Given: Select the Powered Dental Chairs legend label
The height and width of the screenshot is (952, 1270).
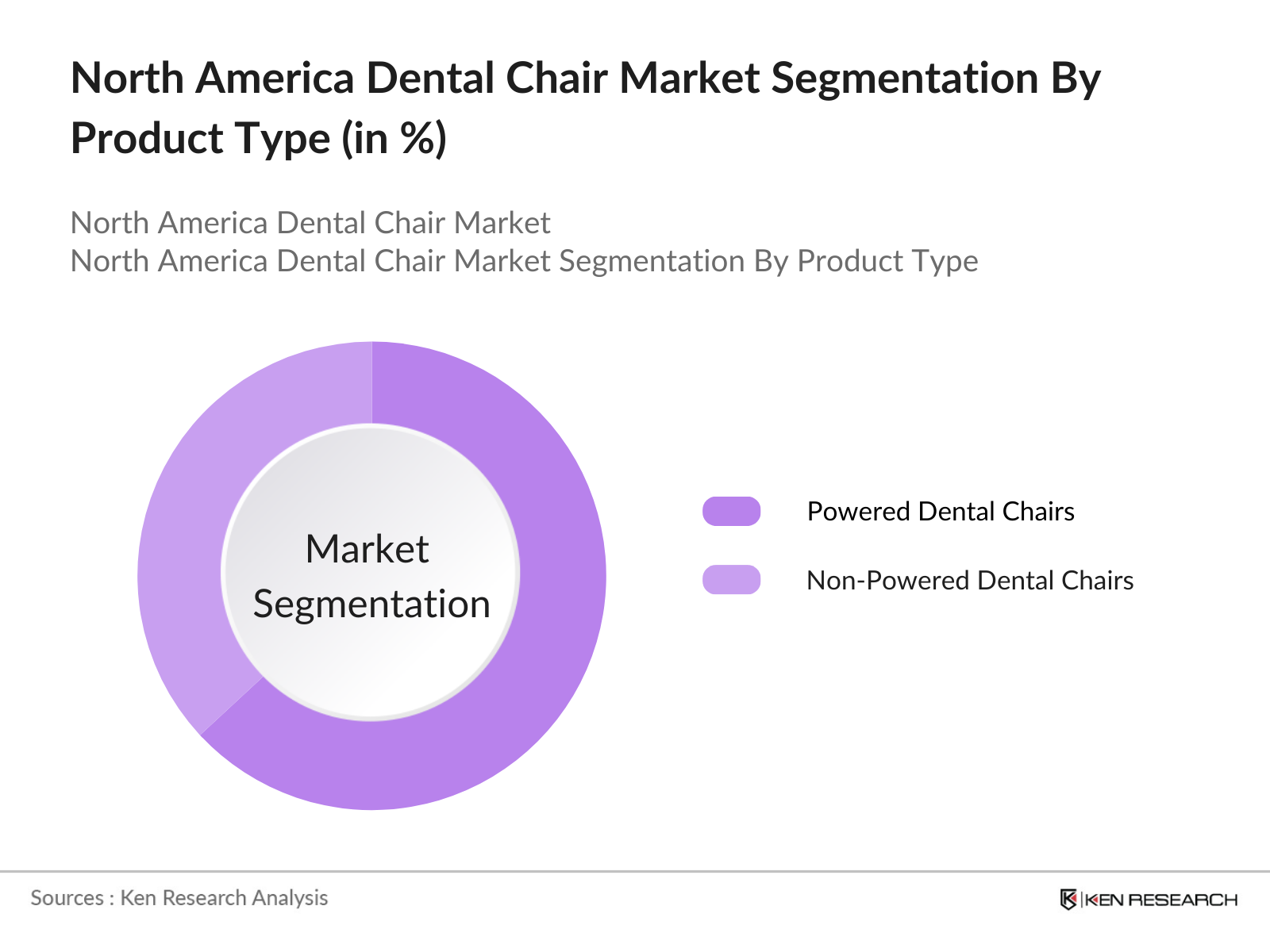Looking at the screenshot, I should click(x=940, y=512).
